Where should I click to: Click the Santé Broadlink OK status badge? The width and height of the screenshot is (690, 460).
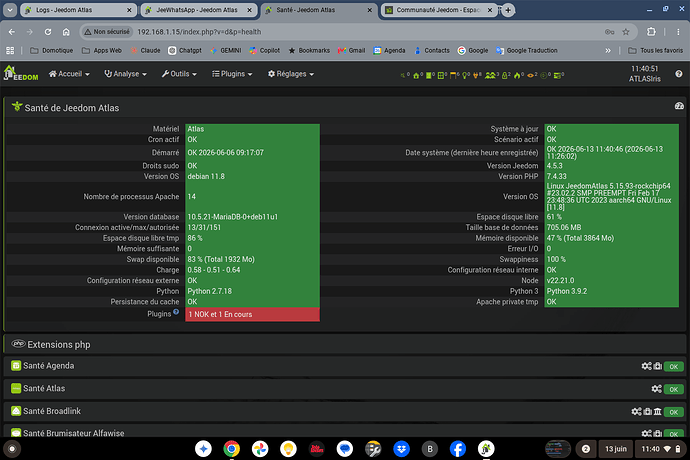click(673, 412)
